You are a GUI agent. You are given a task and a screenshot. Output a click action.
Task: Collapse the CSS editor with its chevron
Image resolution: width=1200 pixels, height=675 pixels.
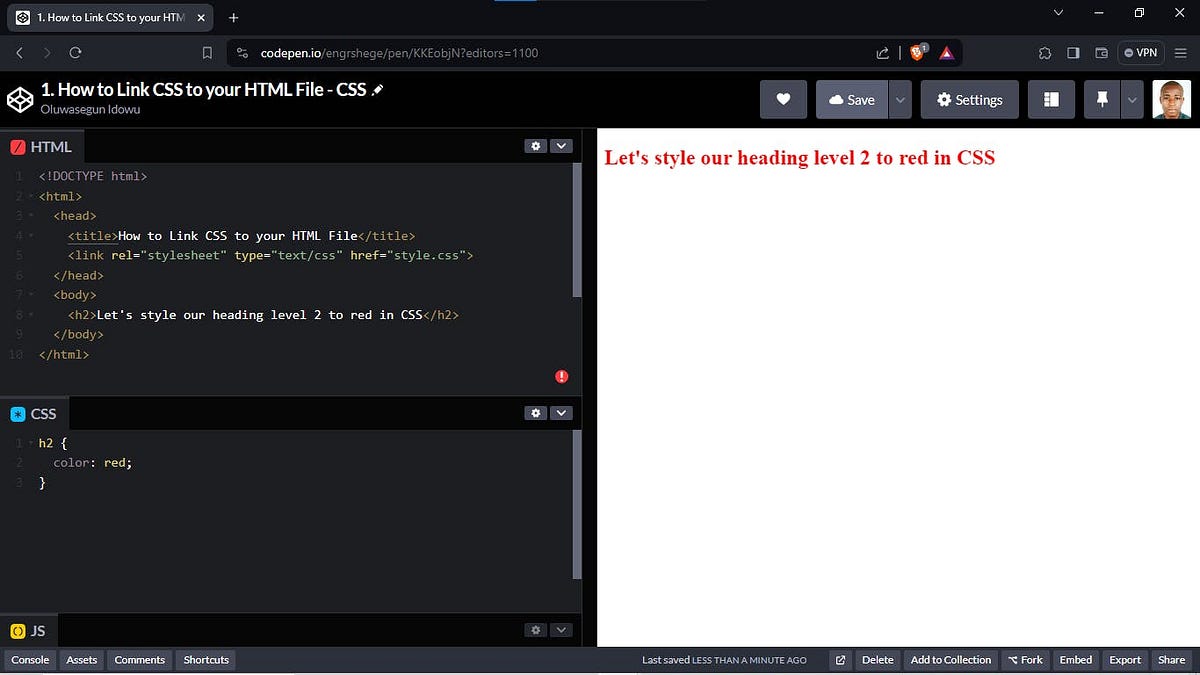pos(561,412)
